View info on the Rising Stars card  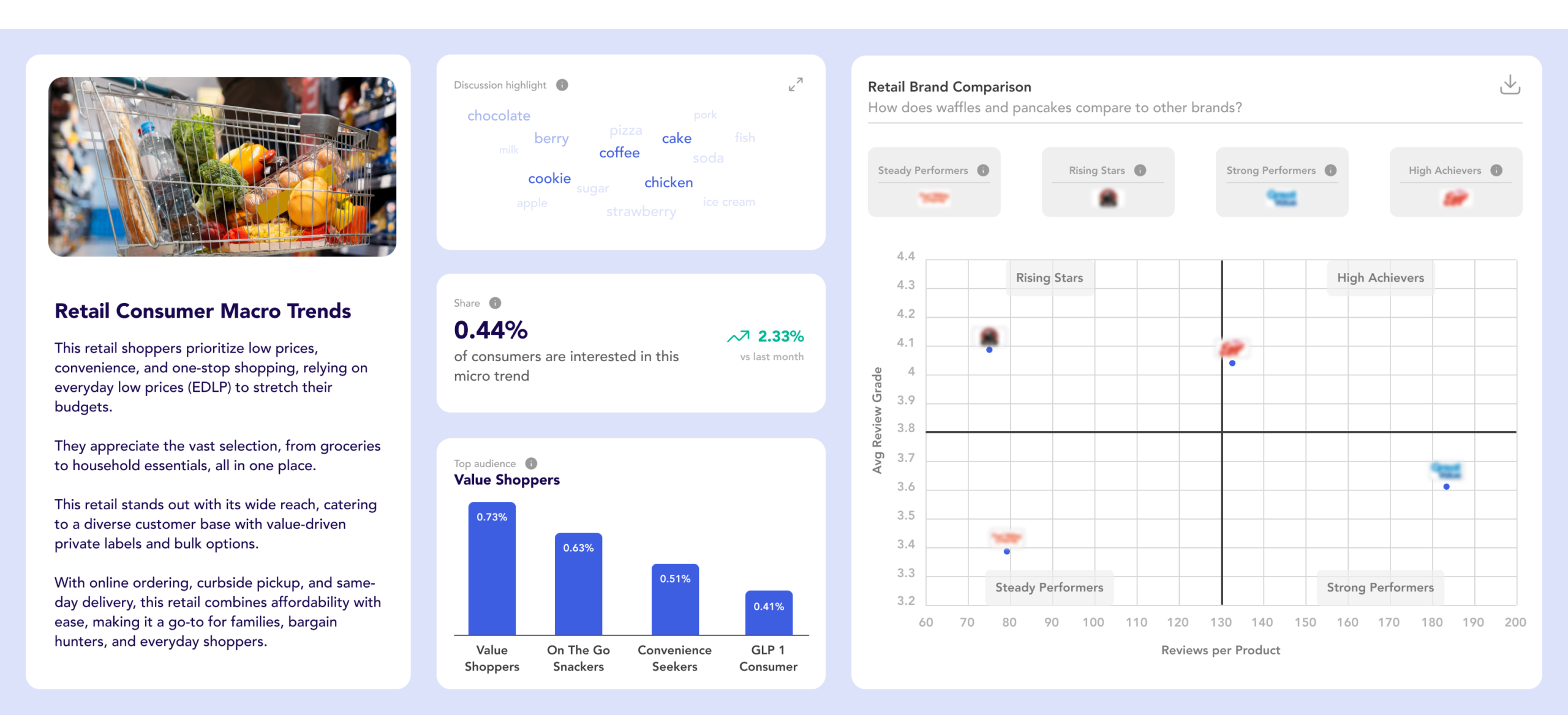click(1140, 171)
